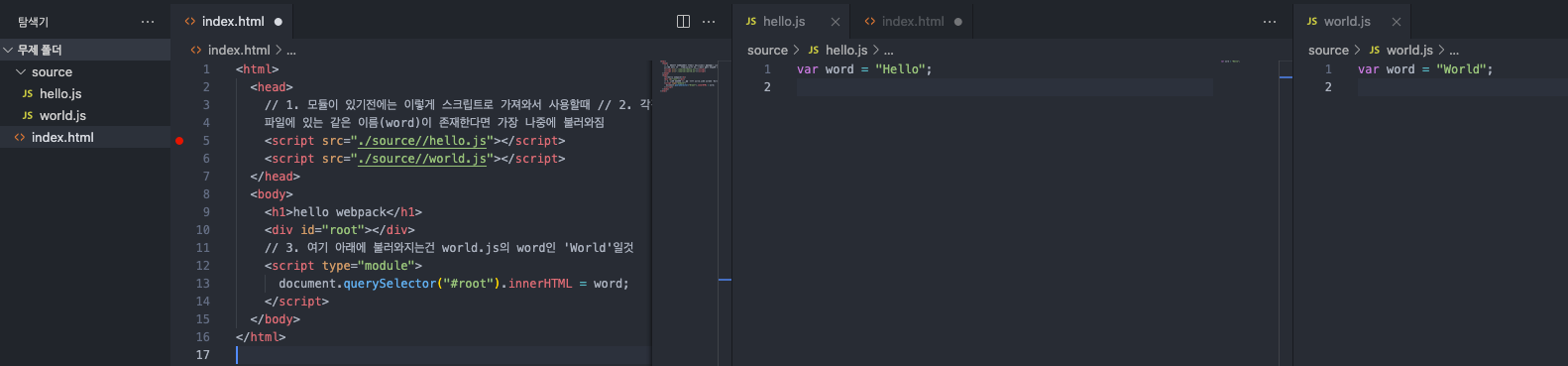Toggle the breakpoint on line 5
This screenshot has width=1568, height=366.
179,141
